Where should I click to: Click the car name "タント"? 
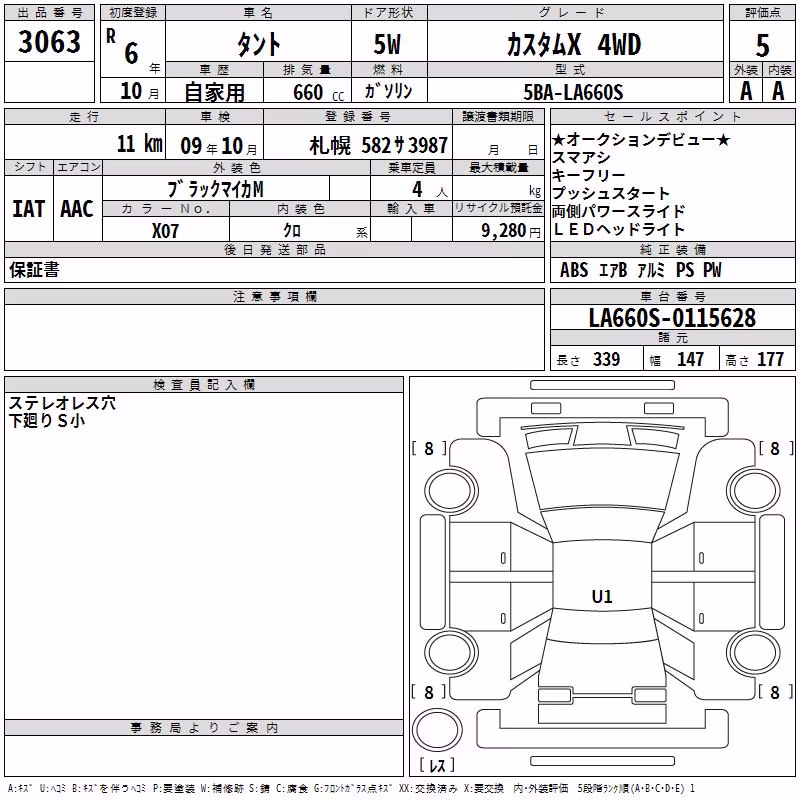(258, 44)
